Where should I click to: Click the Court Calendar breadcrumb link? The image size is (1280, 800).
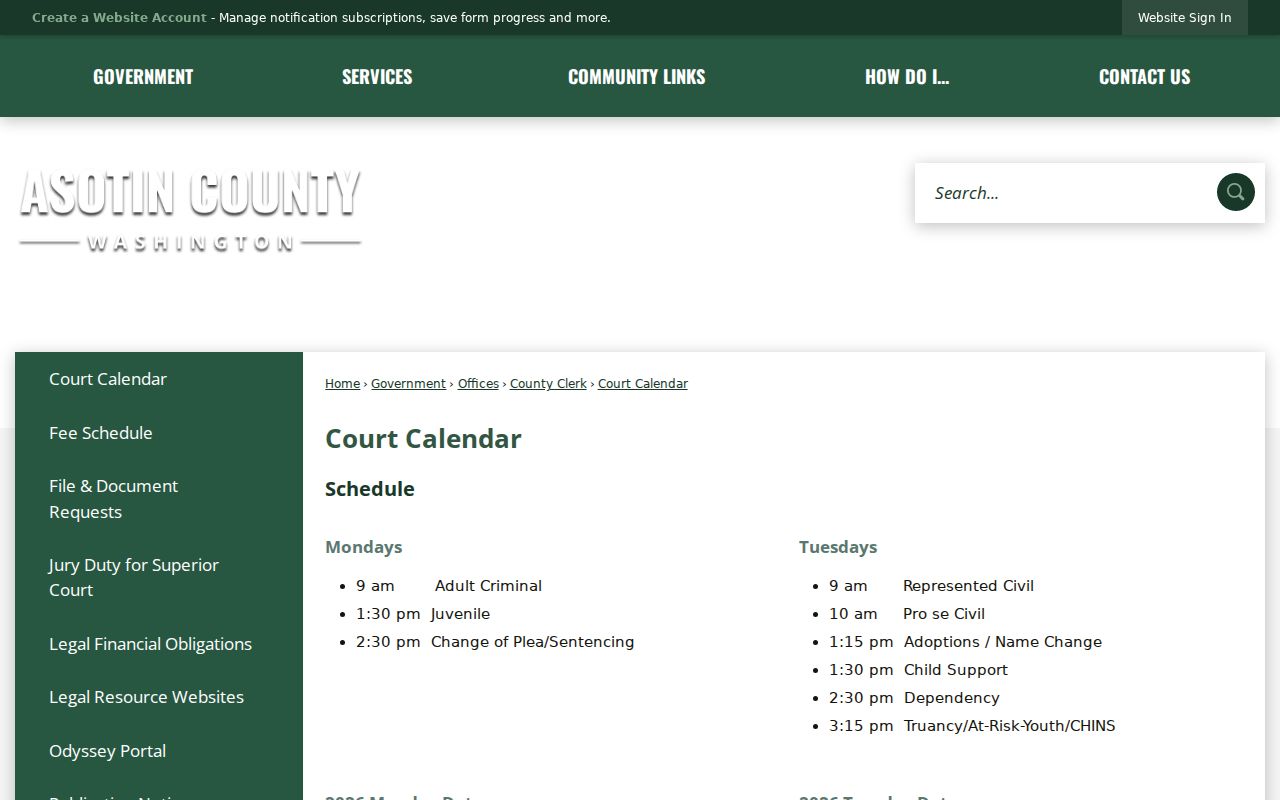(x=643, y=384)
